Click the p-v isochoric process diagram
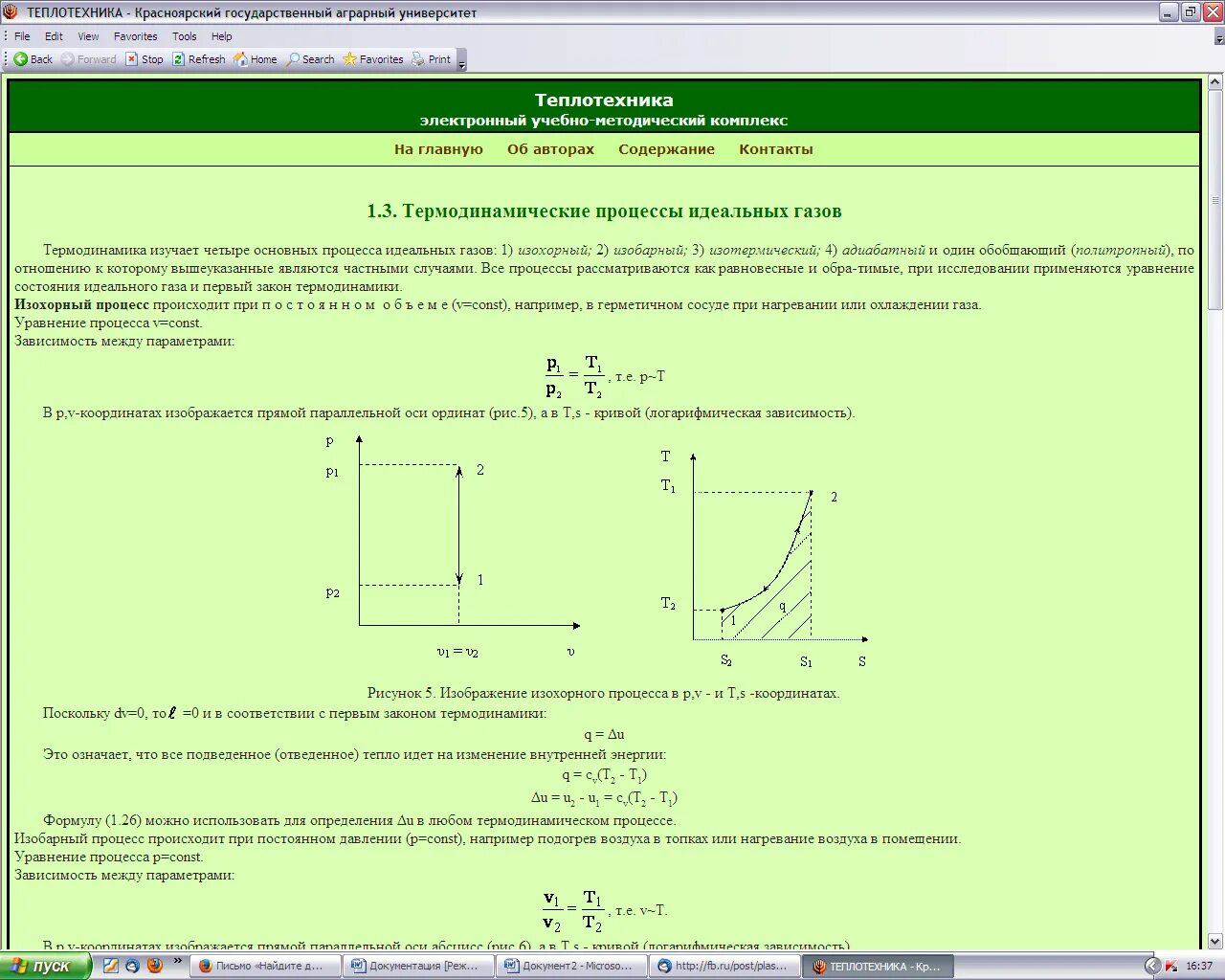 click(x=452, y=548)
